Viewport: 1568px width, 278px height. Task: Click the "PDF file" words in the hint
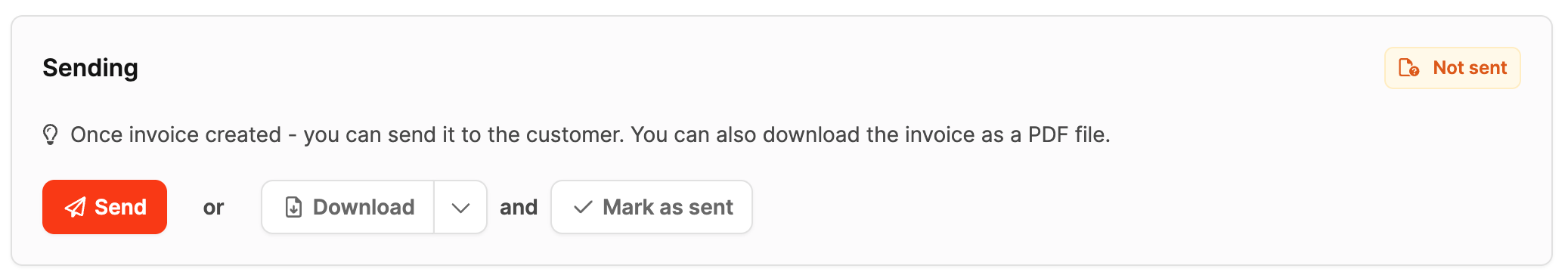click(1069, 135)
